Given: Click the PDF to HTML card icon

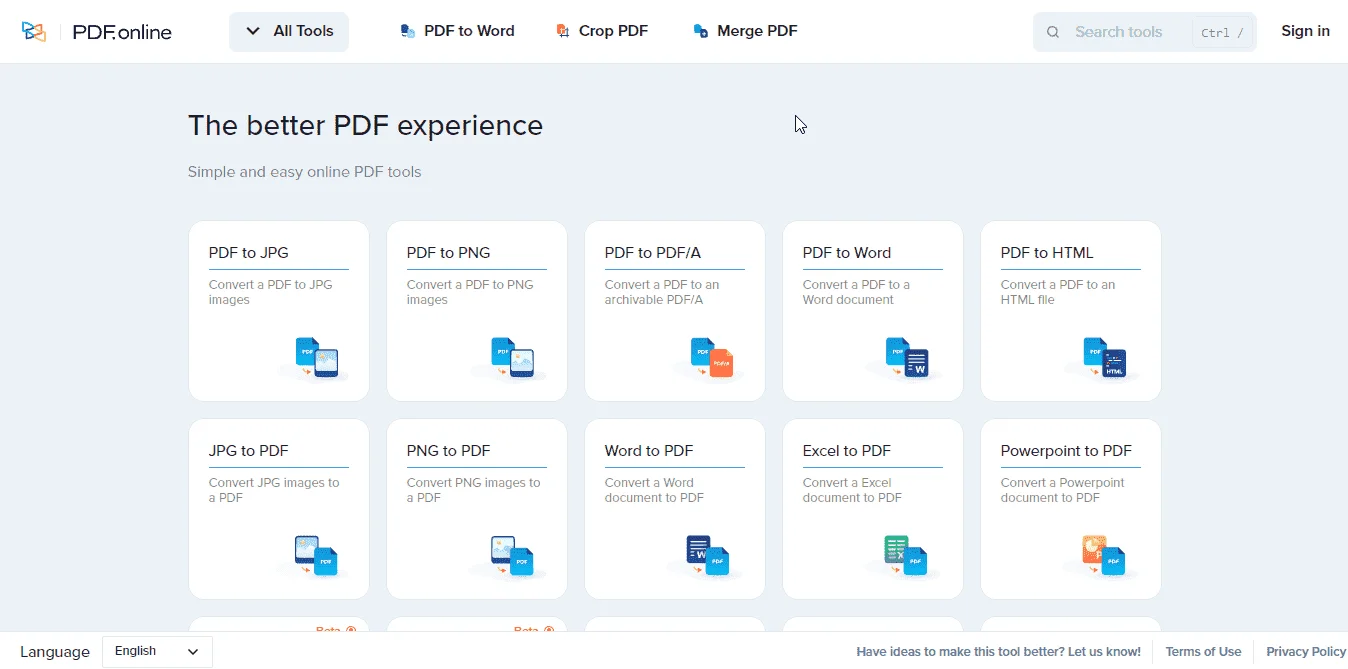Looking at the screenshot, I should click(x=1106, y=358).
